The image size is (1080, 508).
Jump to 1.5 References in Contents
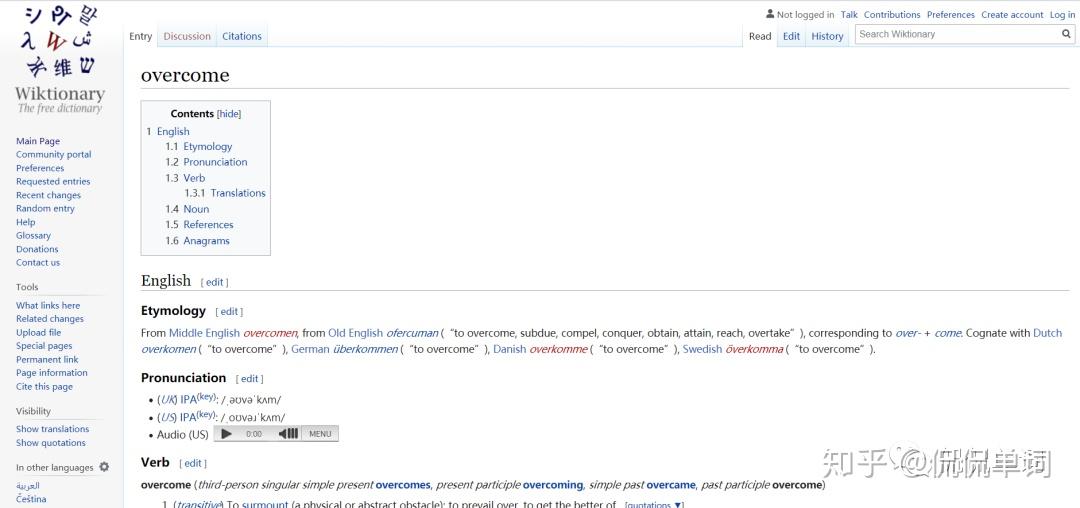[x=199, y=224]
